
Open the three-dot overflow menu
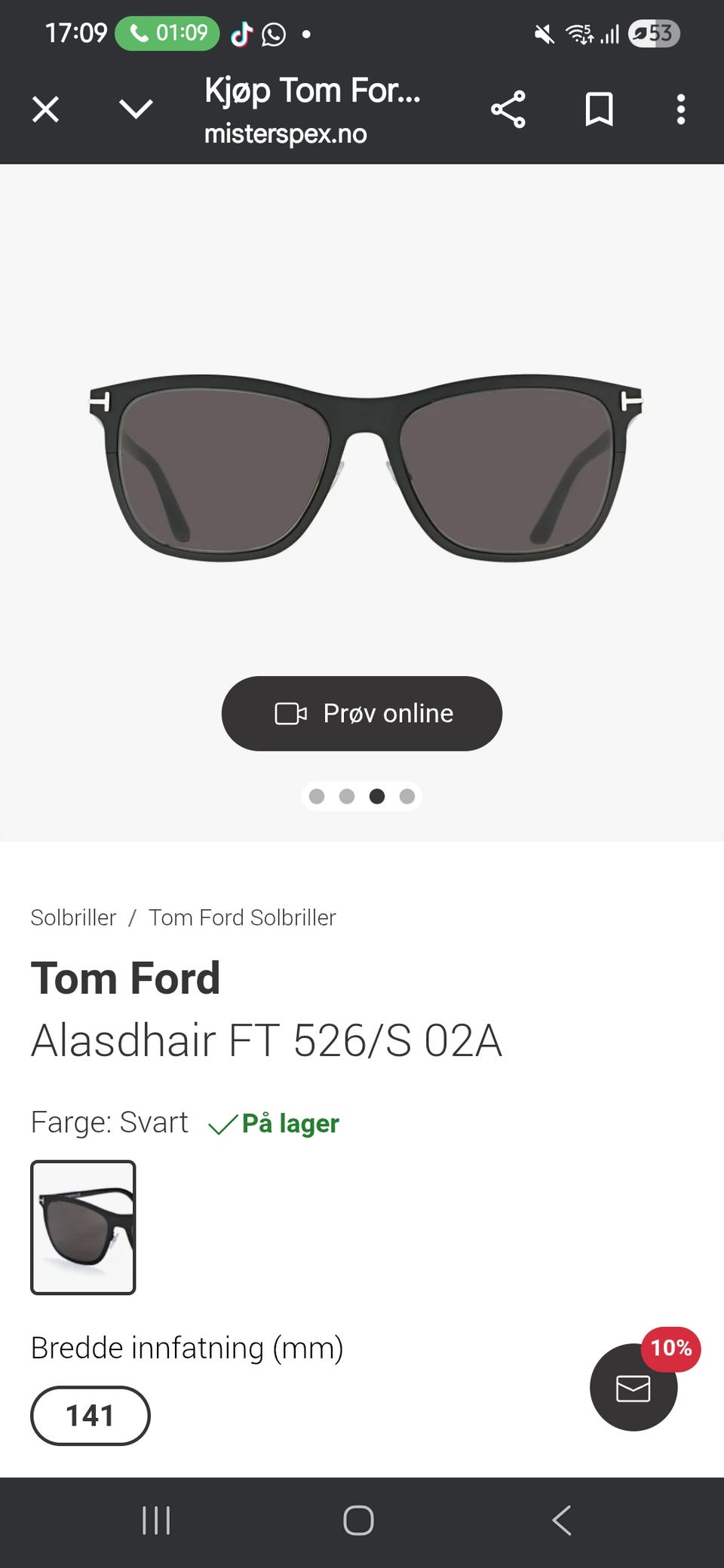[681, 110]
